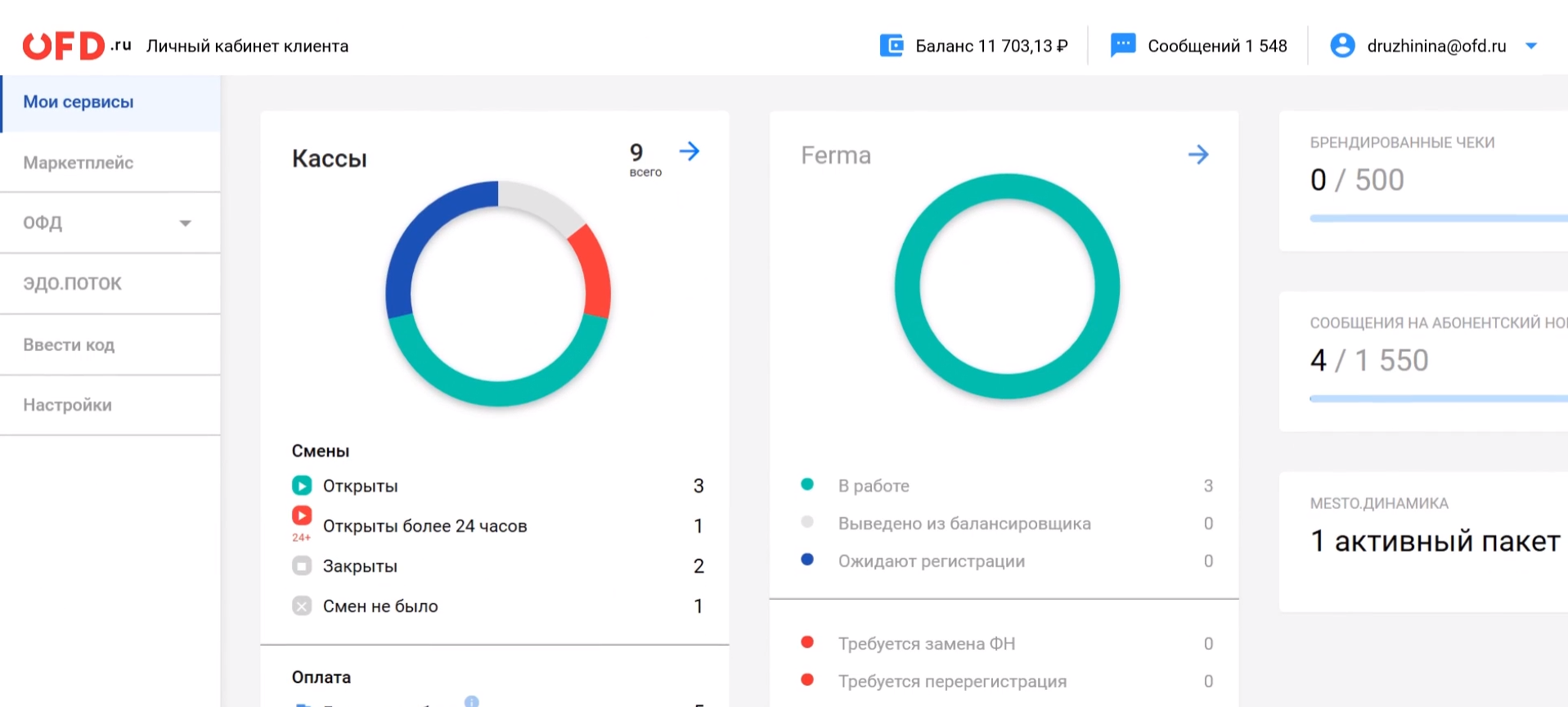Click Баланс 11 703,13 ₽ link
This screenshot has height=707, width=1568.
pos(991,46)
